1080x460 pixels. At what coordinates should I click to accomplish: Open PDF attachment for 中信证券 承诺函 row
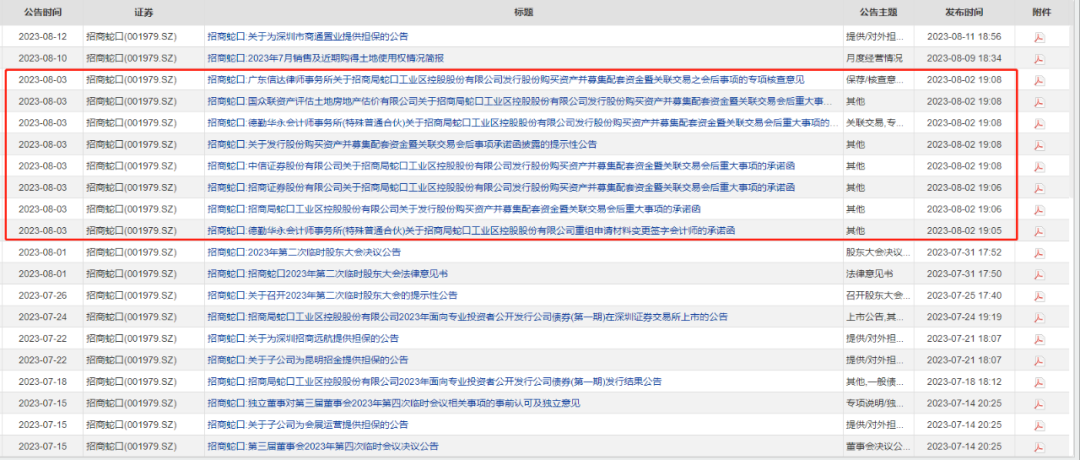point(1039,166)
